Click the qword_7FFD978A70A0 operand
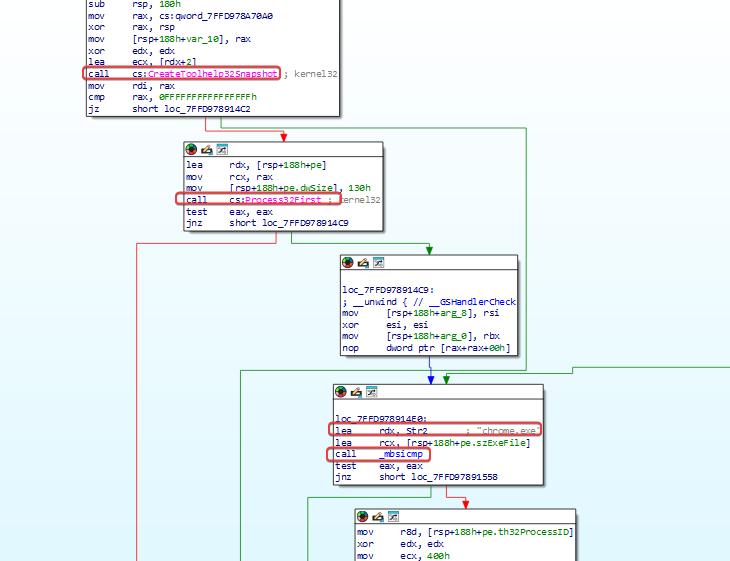The height and width of the screenshot is (561, 730). point(224,16)
